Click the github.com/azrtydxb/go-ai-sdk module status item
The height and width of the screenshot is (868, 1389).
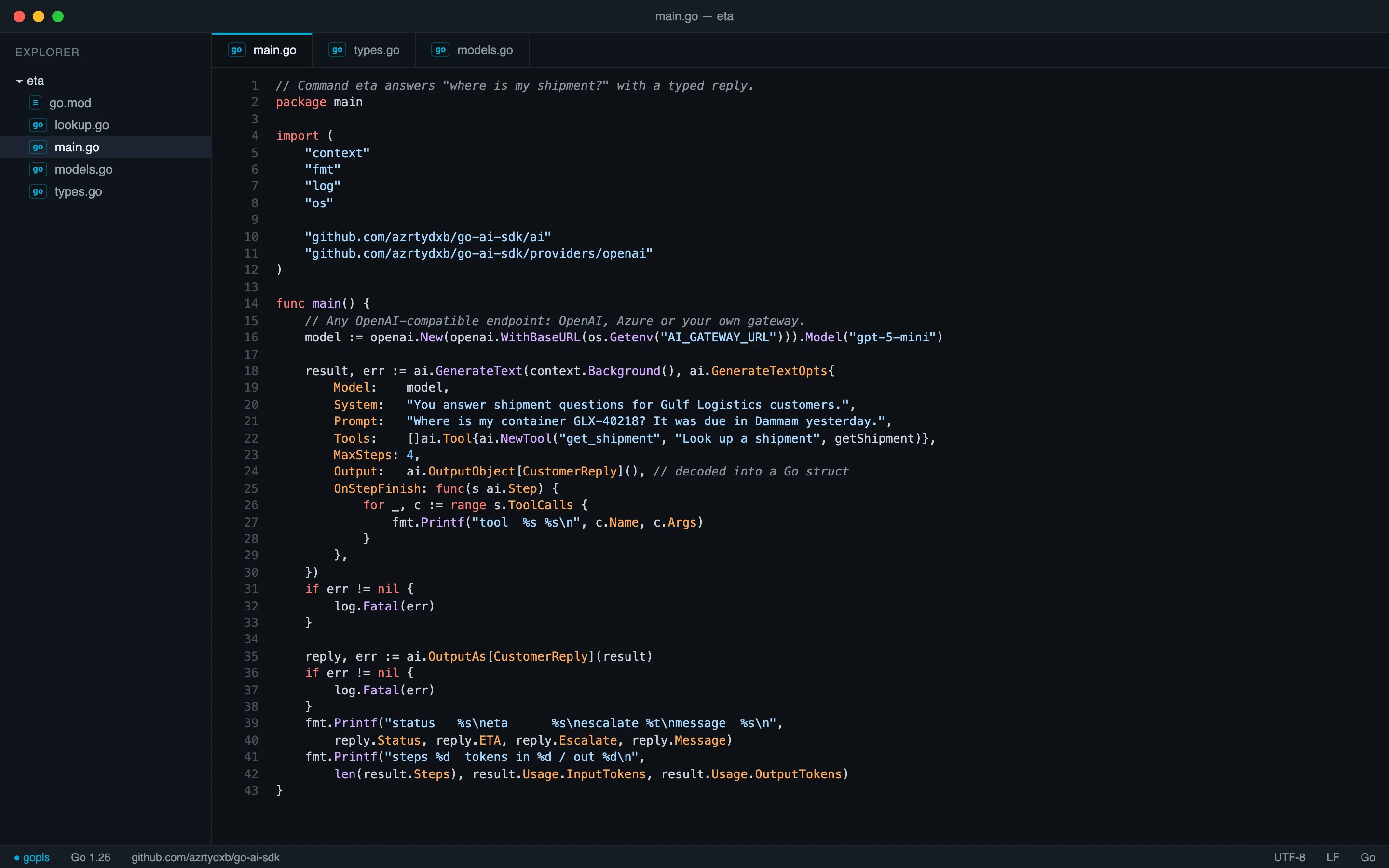tap(205, 858)
